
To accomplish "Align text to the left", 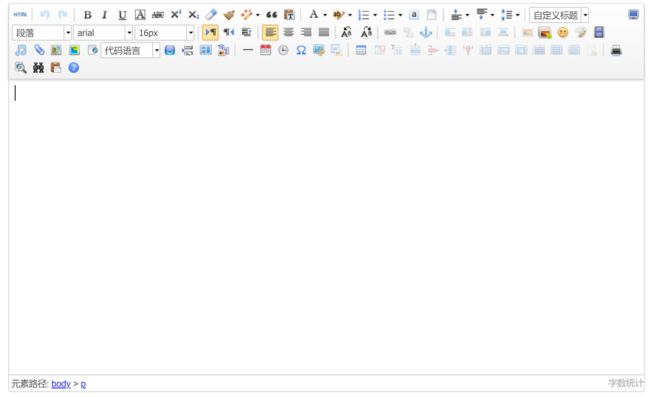I will (270, 32).
